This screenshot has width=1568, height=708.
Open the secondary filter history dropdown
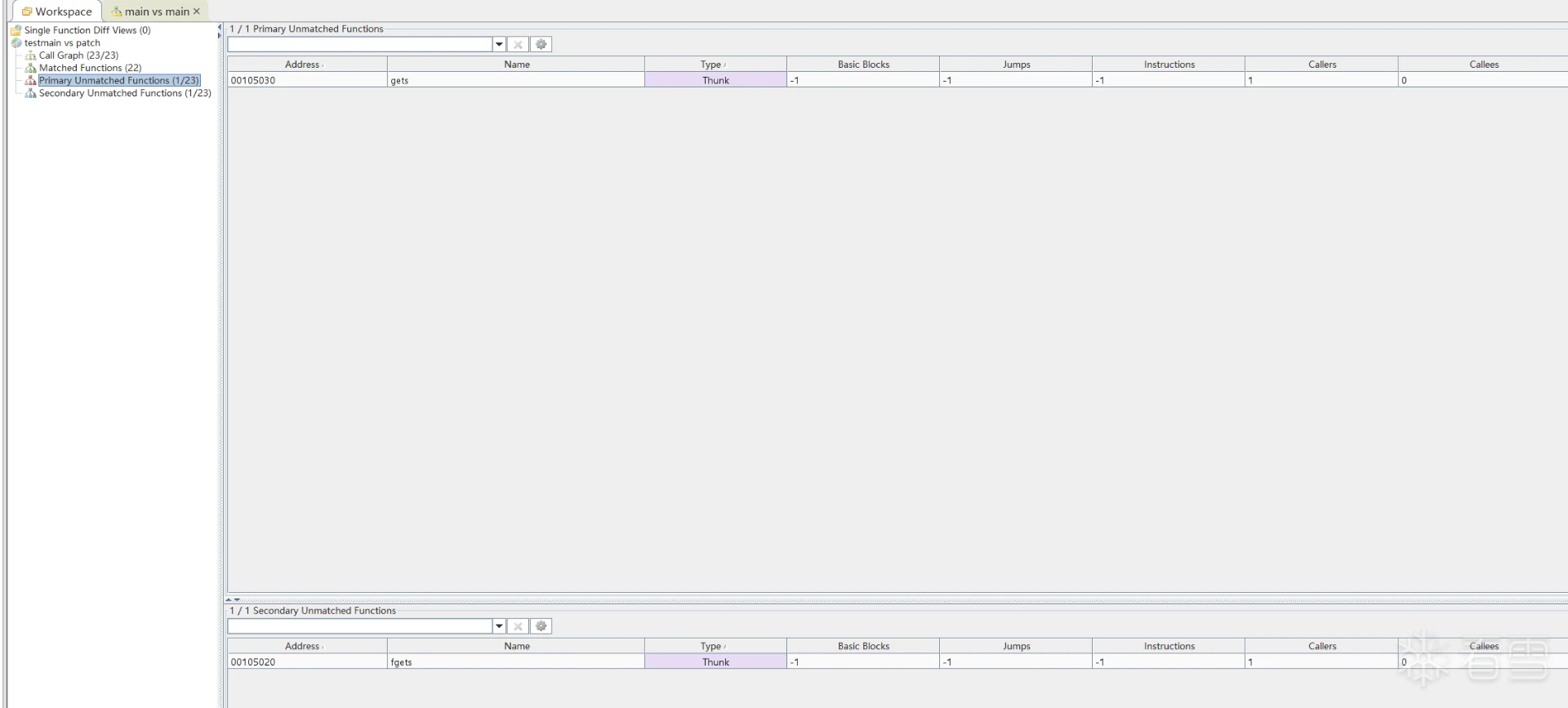[499, 626]
